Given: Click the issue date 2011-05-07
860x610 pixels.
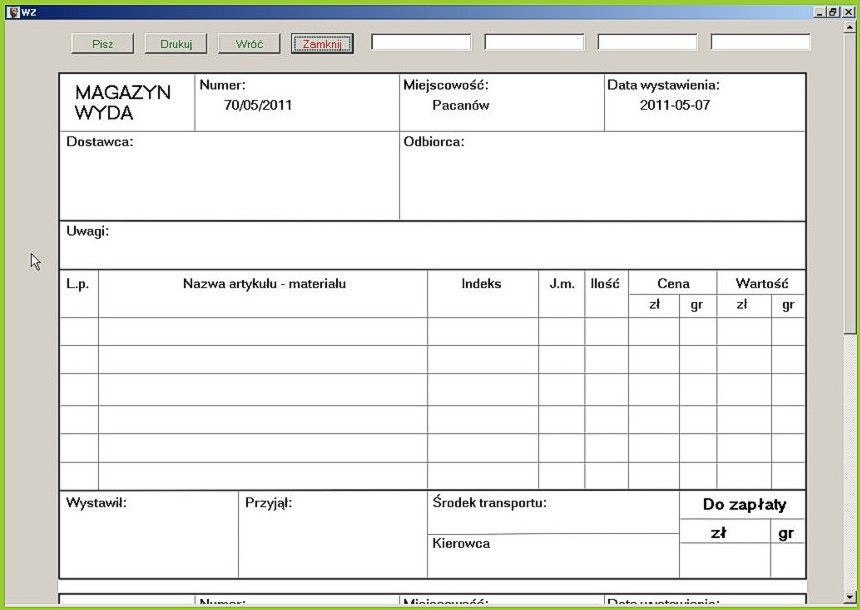Looking at the screenshot, I should click(x=675, y=105).
